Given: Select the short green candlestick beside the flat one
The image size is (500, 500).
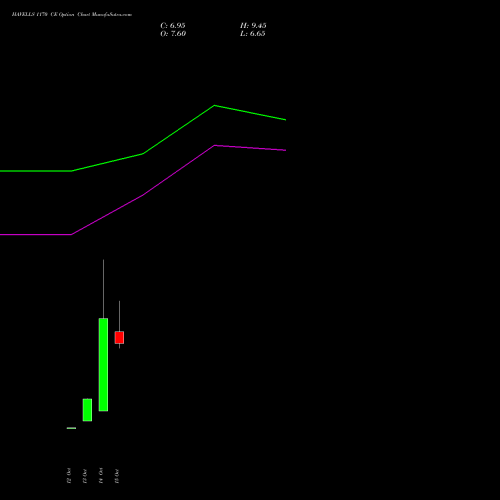Looking at the screenshot, I should point(87,410).
